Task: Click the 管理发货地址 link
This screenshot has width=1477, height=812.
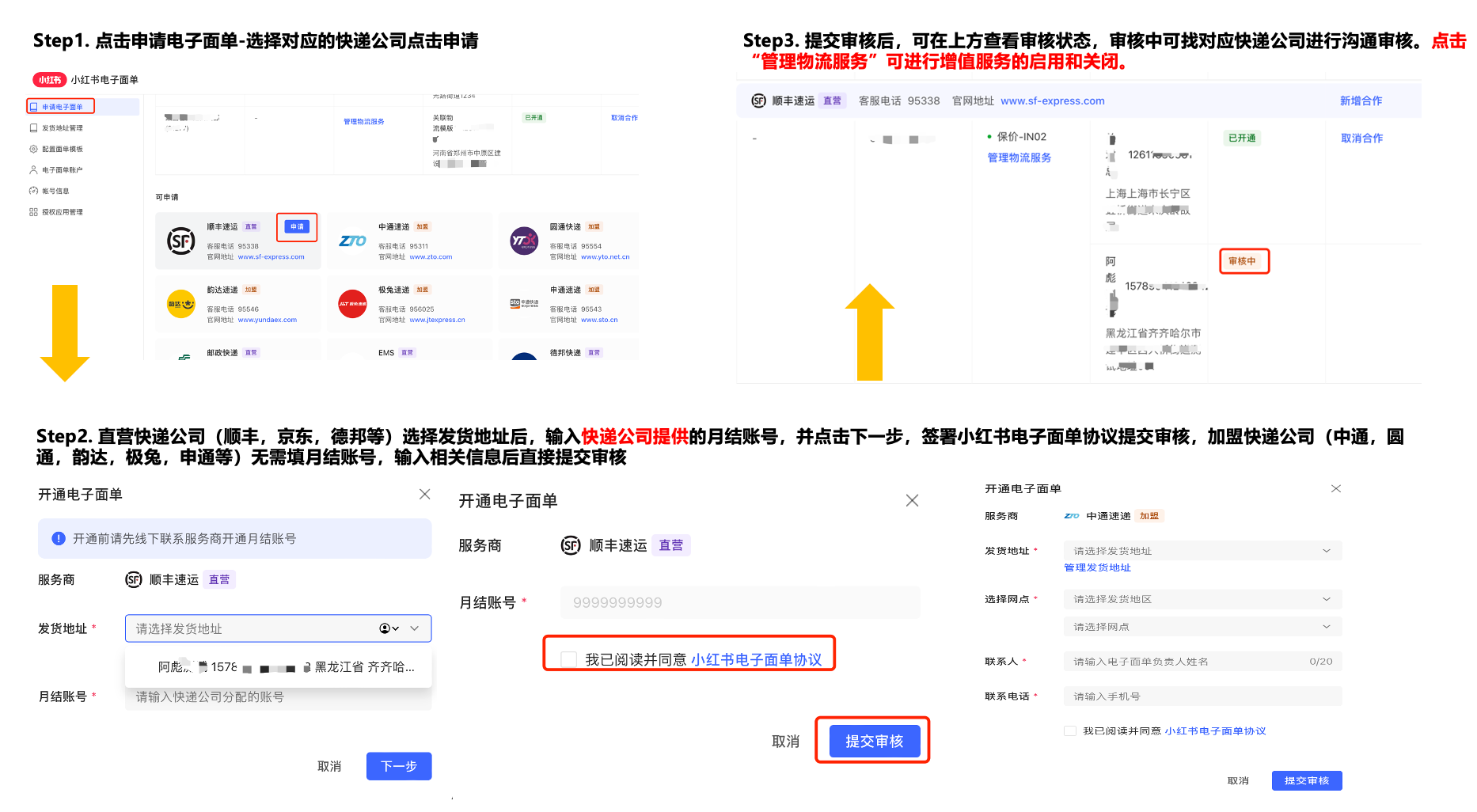Action: 1097,567
